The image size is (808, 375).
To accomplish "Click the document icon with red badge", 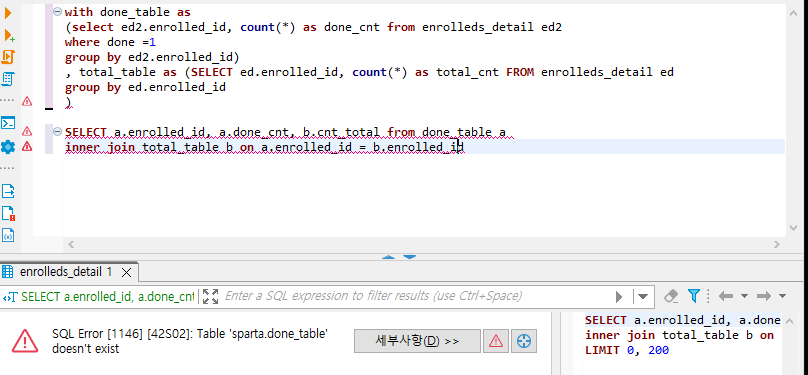I will pos(8,213).
